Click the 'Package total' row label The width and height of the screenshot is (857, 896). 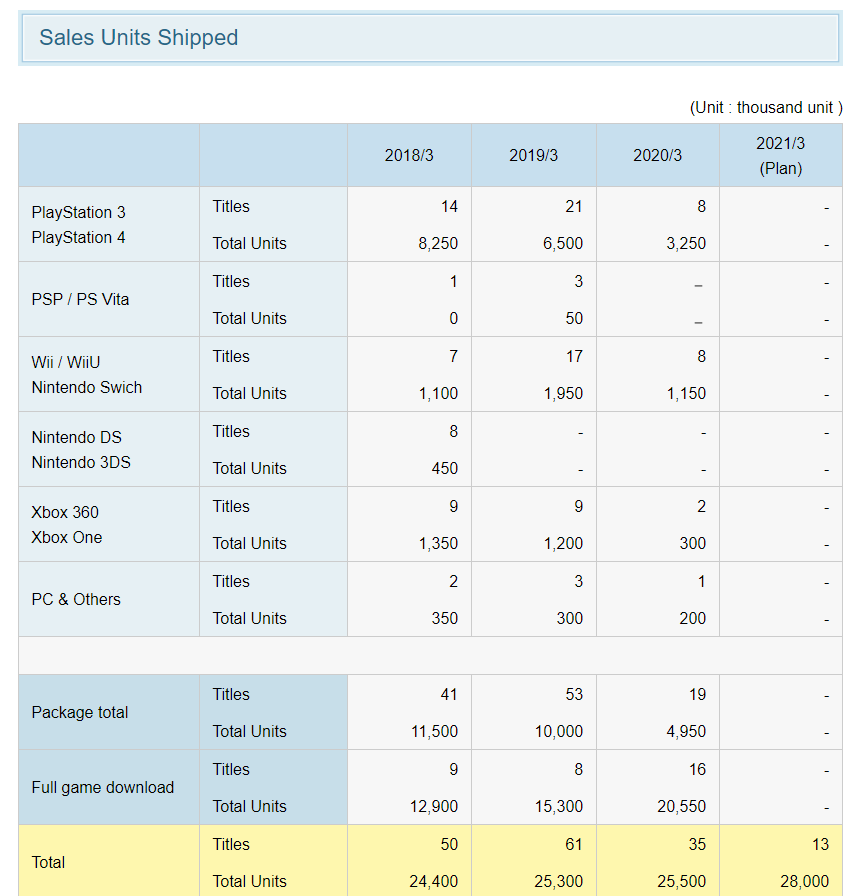coord(79,713)
